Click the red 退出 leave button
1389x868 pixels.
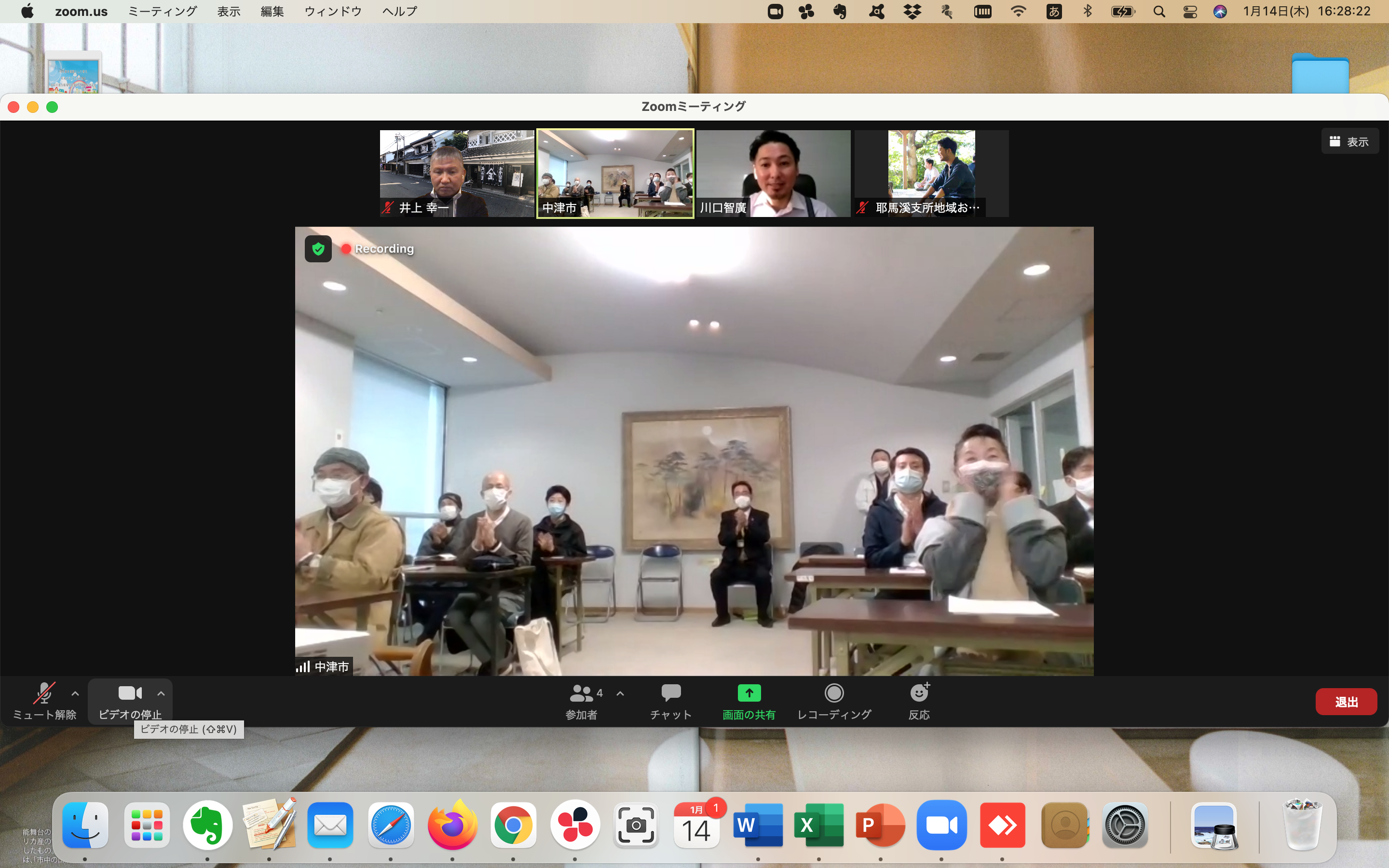pos(1346,702)
